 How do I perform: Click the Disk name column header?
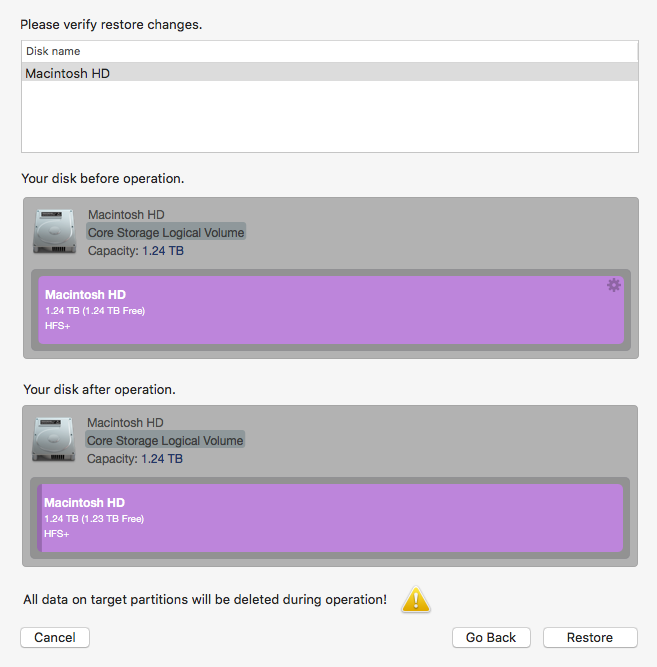click(x=330, y=51)
